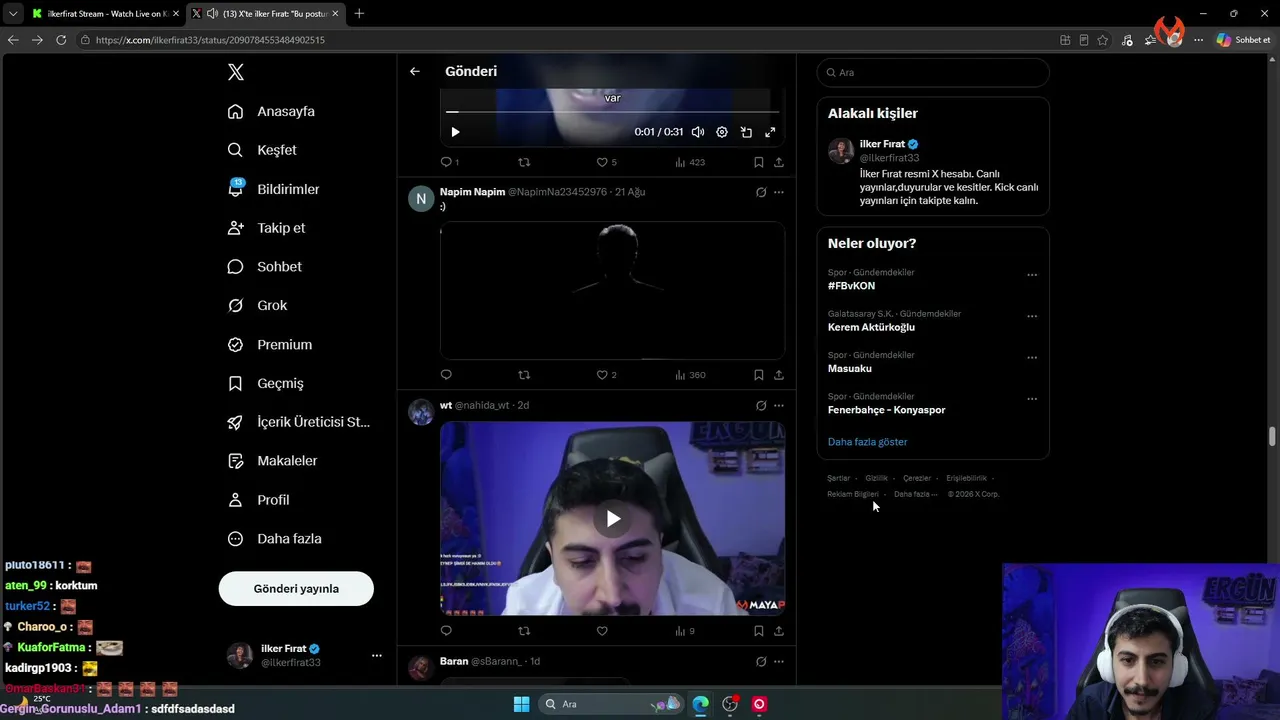Click the Makaleler icon in sidebar

tap(235, 461)
